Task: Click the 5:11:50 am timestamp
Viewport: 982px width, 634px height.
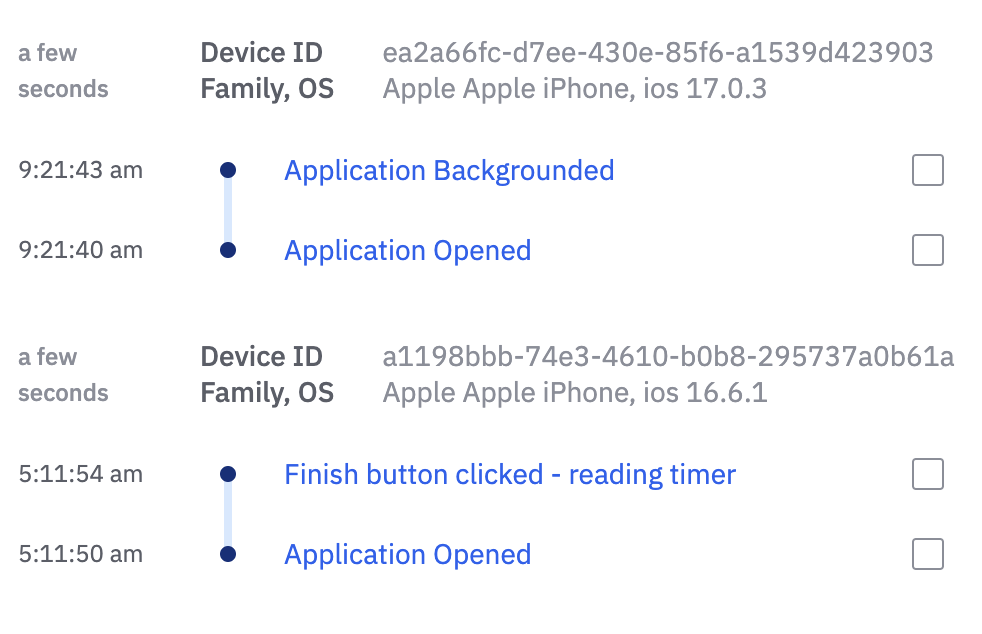Action: point(81,554)
